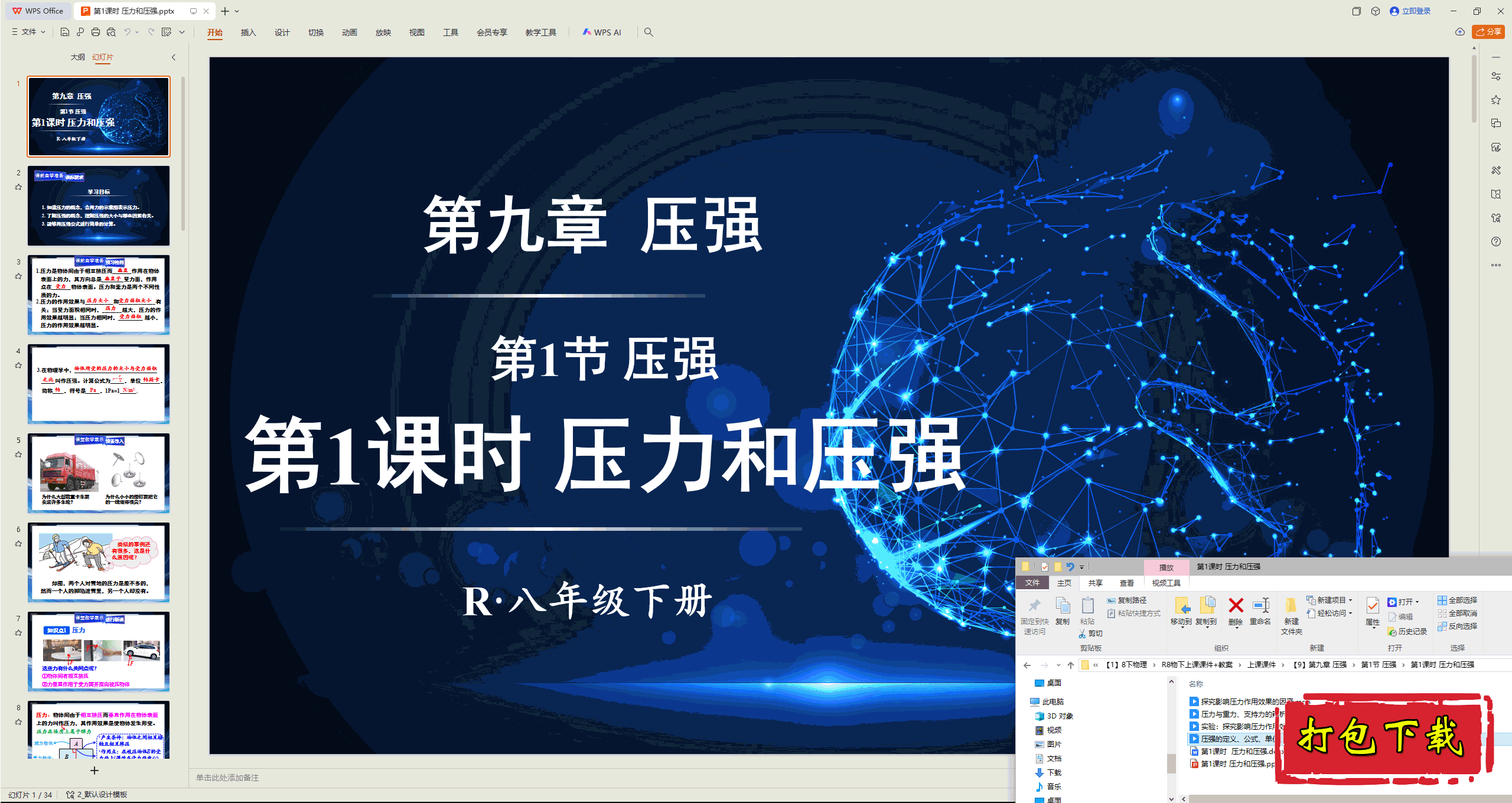Click Explorer back navigation arrow
Viewport: 1512px width, 803px height.
[x=1027, y=665]
